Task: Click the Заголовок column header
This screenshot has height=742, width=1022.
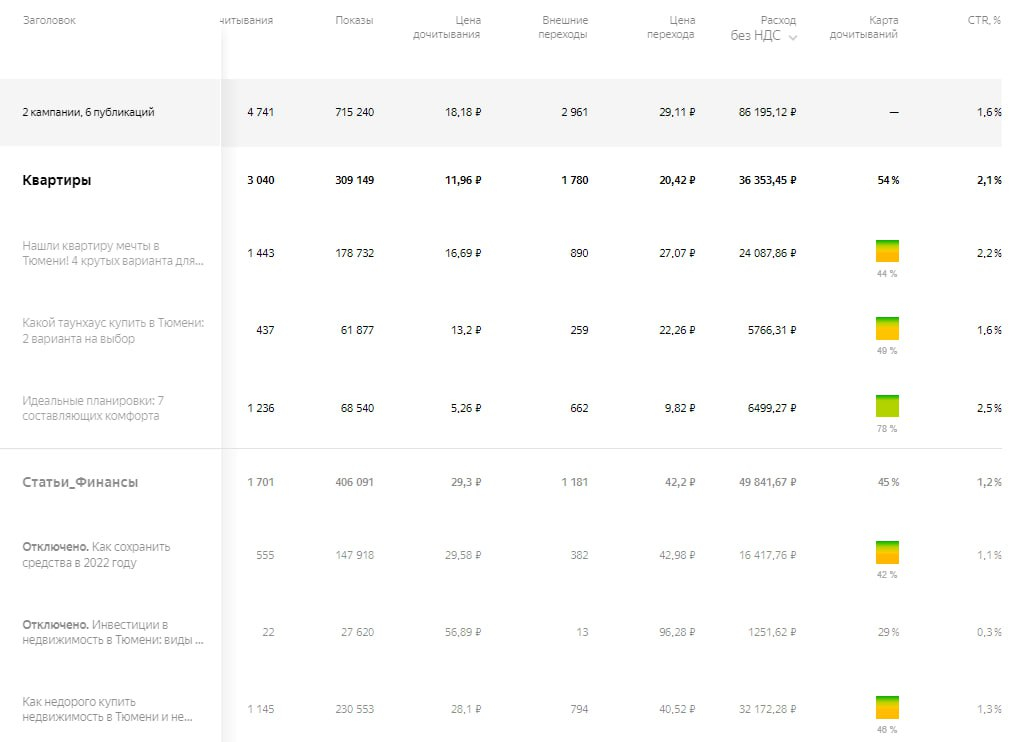Action: point(49,20)
